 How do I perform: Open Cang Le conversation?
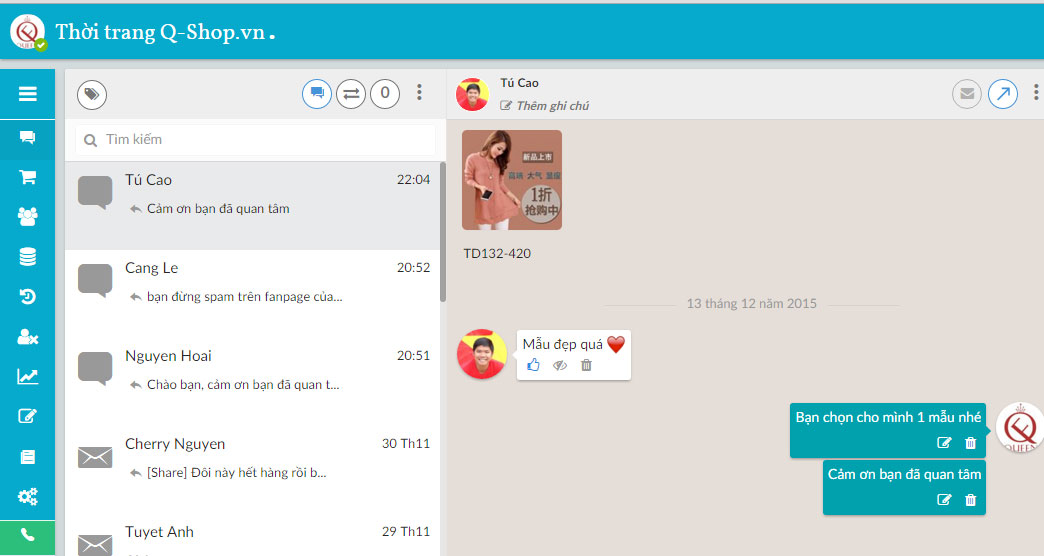pos(253,294)
